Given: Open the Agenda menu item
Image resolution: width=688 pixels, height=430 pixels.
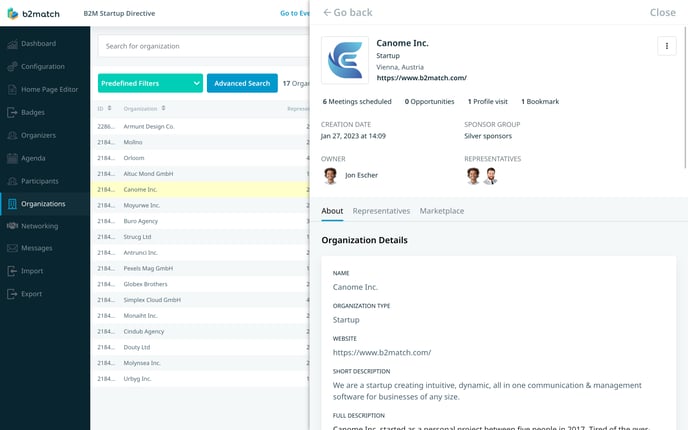Looking at the screenshot, I should 45,158.
